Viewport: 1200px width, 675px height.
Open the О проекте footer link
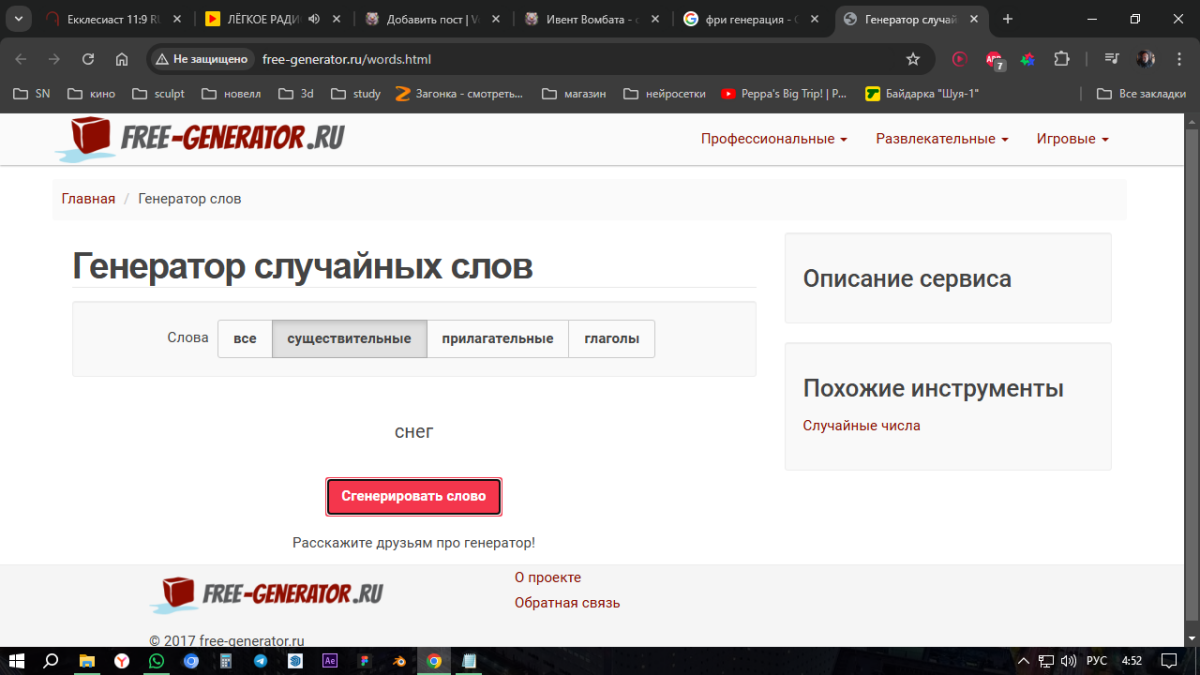tap(547, 578)
